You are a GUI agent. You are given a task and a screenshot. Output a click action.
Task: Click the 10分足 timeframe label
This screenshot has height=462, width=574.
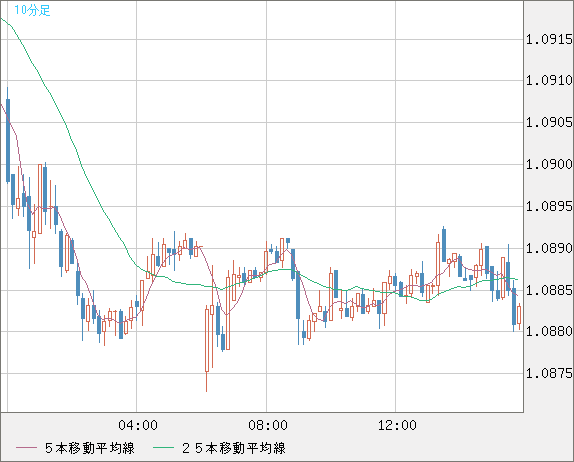tap(32, 10)
